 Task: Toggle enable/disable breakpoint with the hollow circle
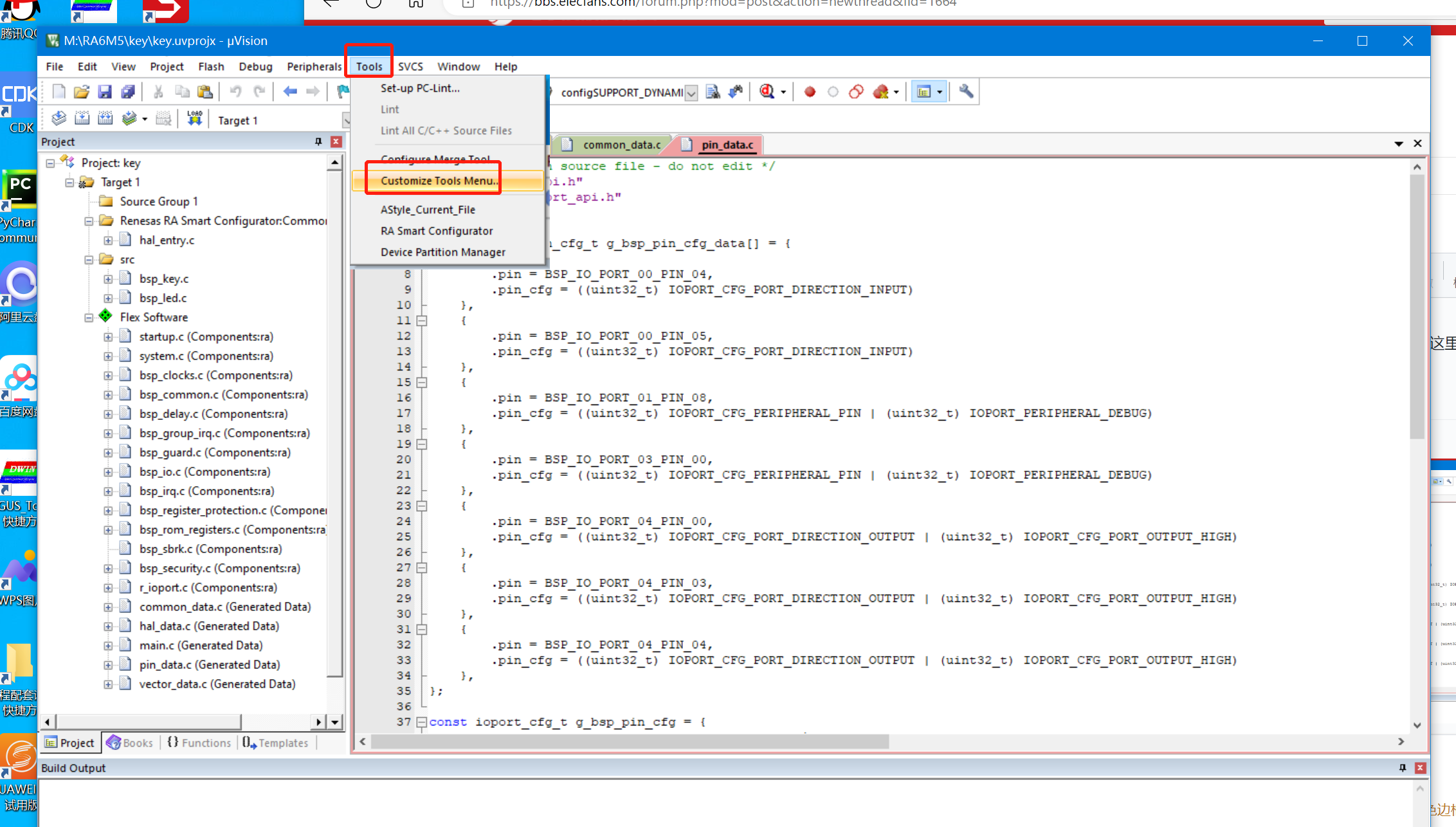click(x=833, y=92)
